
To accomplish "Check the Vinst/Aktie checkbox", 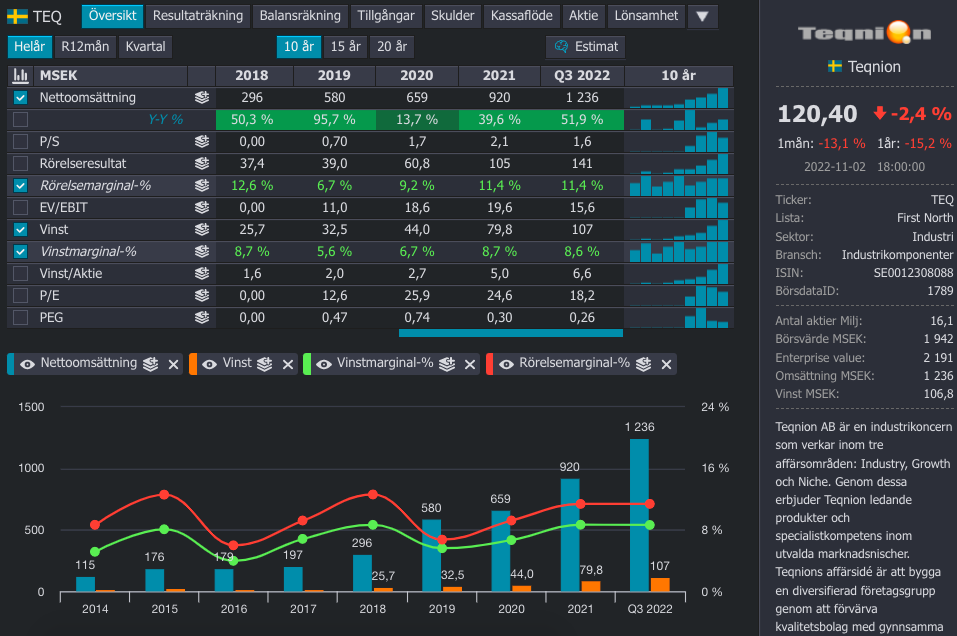I will point(21,273).
